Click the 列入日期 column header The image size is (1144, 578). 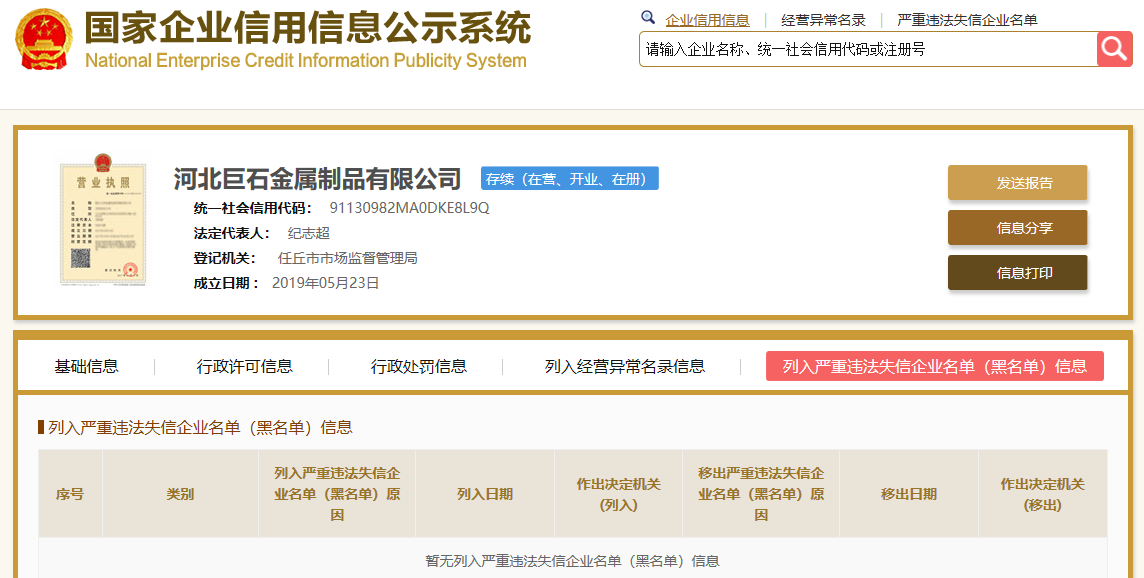point(484,494)
